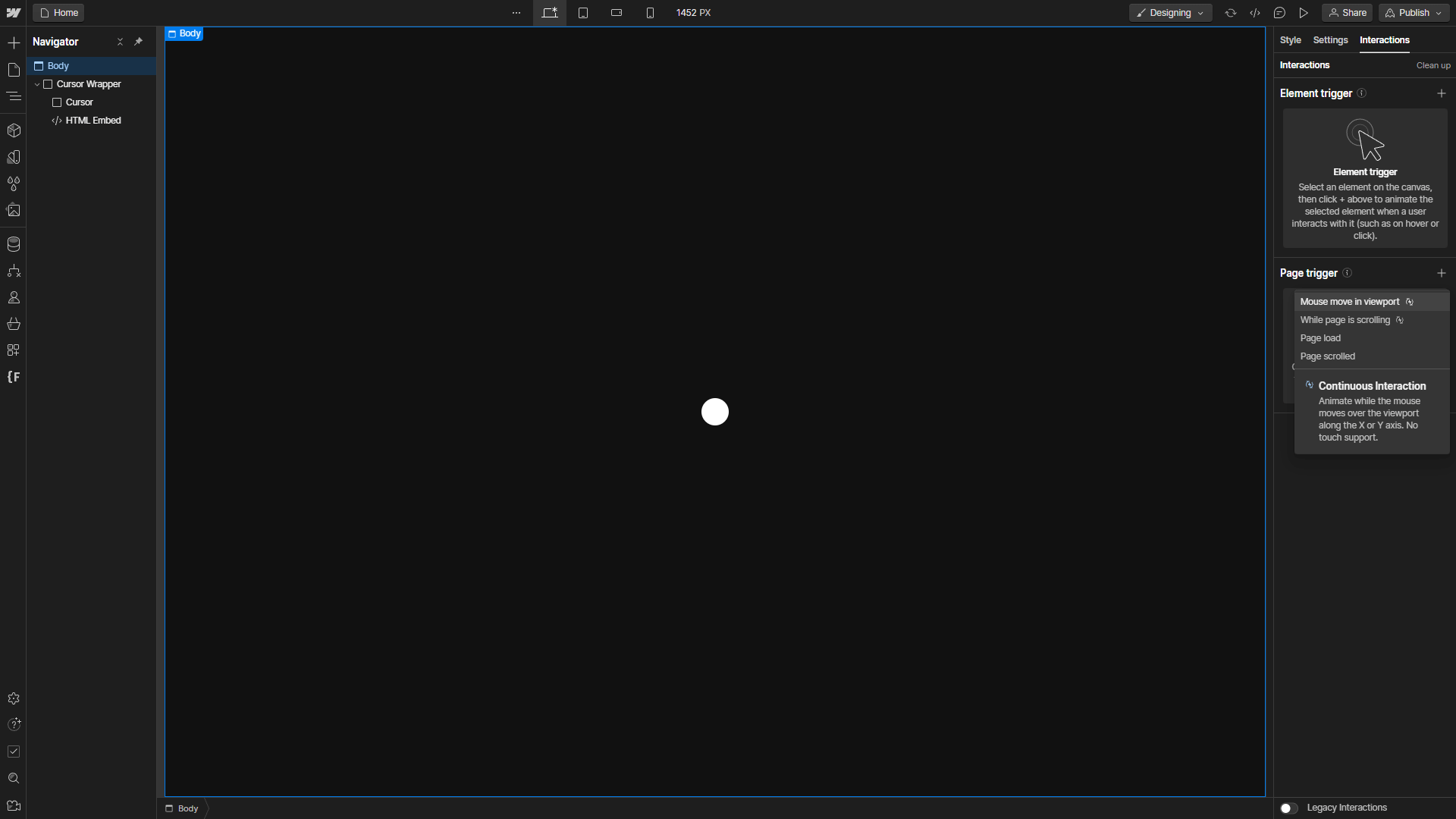Open the Assets image icon
1456x819 pixels.
[14, 210]
